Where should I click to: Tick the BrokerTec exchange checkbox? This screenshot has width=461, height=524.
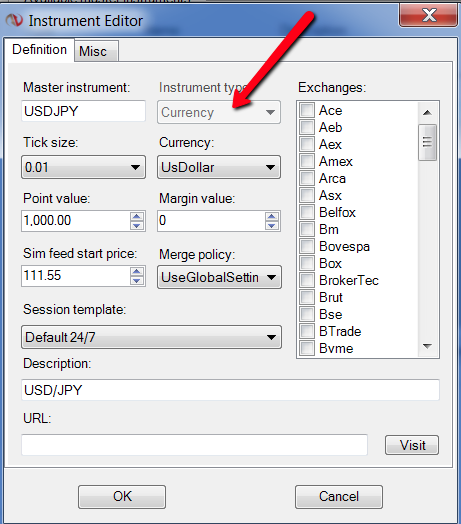(x=307, y=280)
